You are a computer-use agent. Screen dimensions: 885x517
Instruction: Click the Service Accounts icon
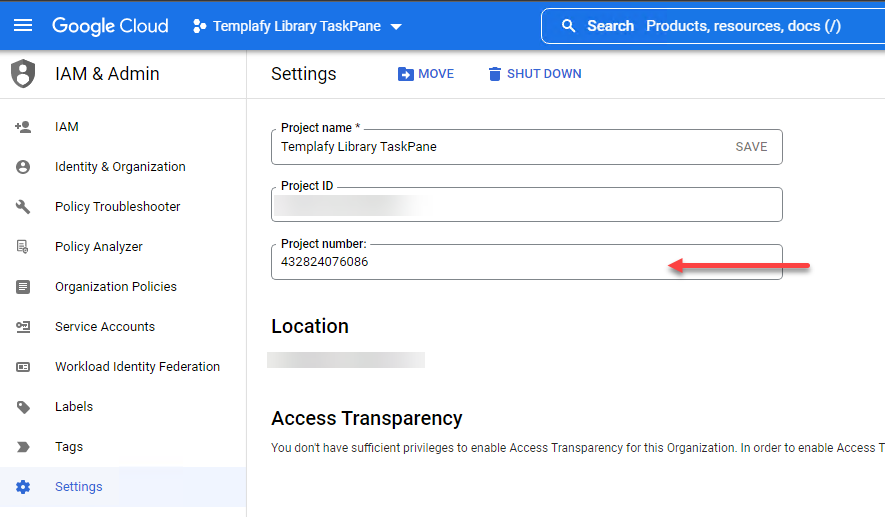[23, 327]
